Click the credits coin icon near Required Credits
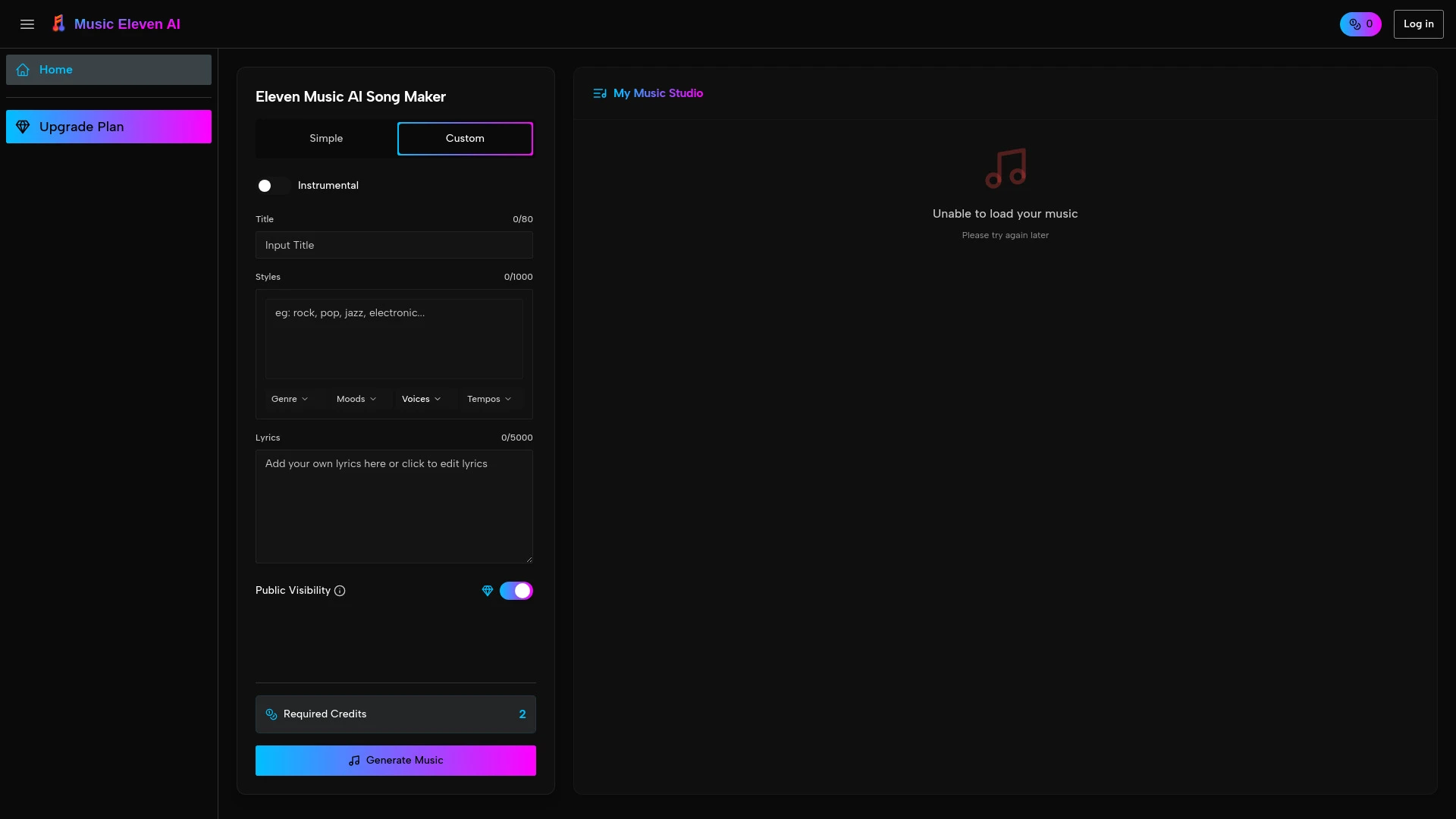 (x=271, y=714)
